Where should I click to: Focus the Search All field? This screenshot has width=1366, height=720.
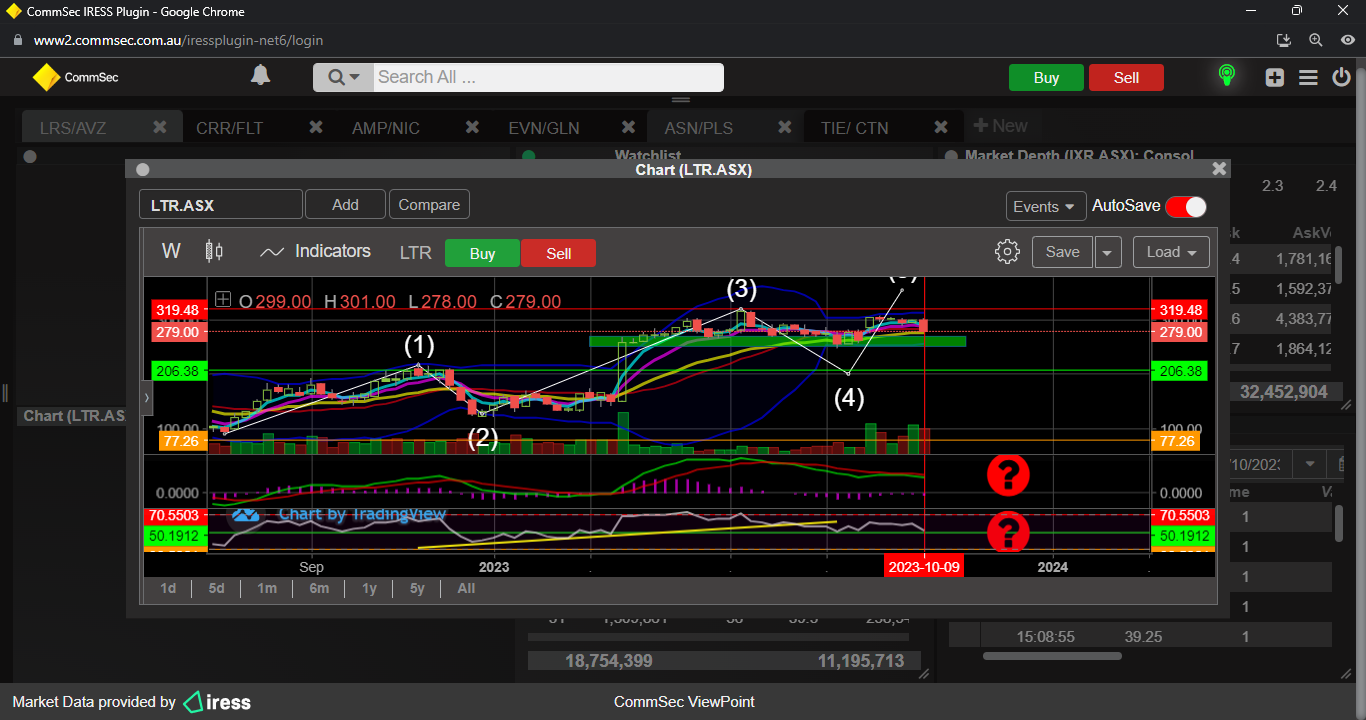click(548, 77)
